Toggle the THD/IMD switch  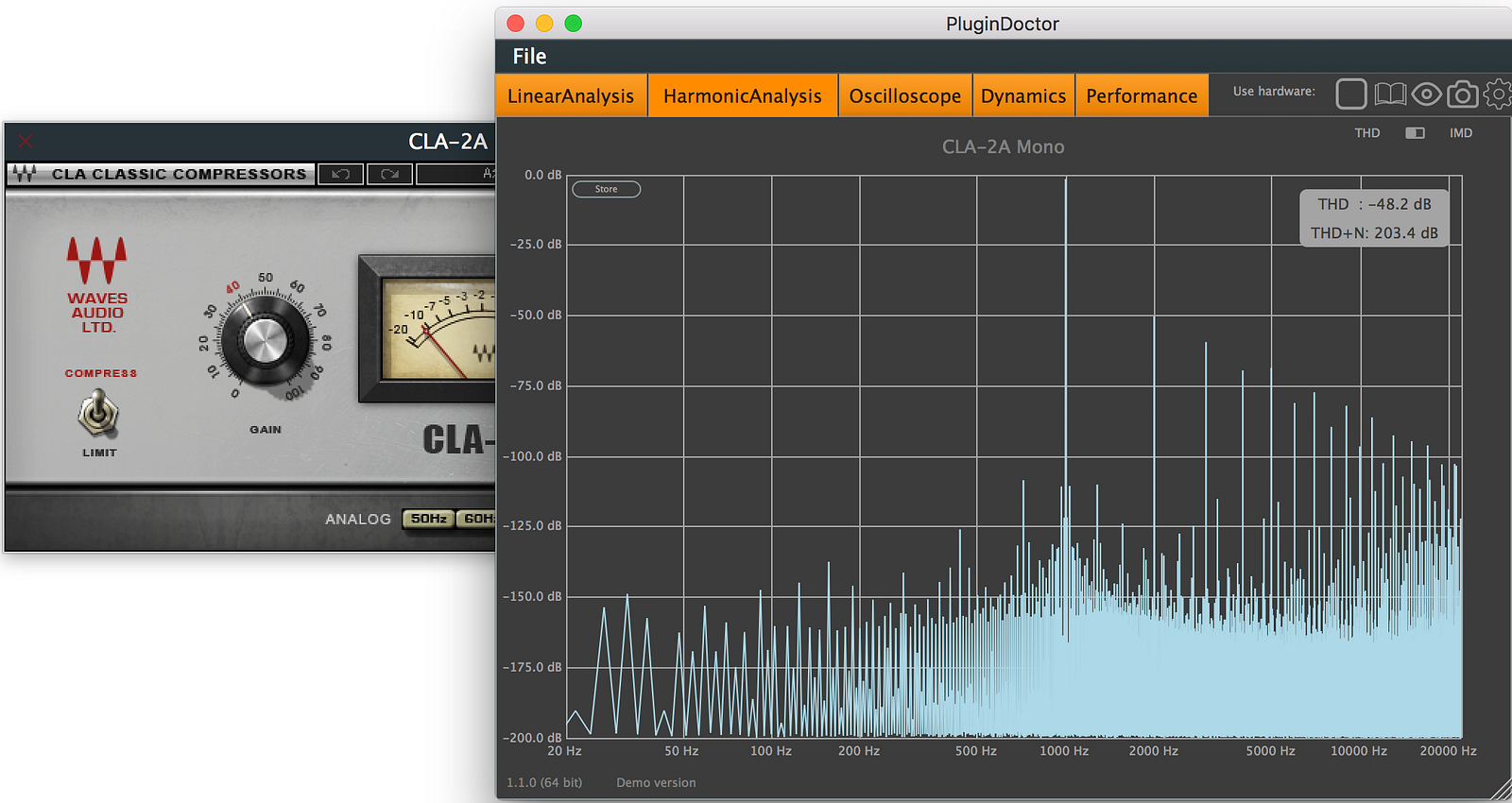click(x=1415, y=133)
